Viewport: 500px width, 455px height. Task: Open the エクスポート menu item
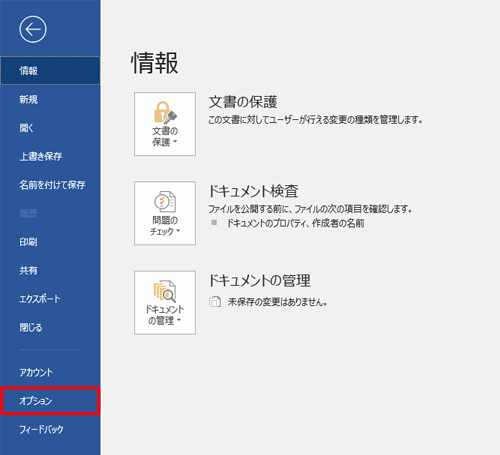pyautogui.click(x=50, y=299)
